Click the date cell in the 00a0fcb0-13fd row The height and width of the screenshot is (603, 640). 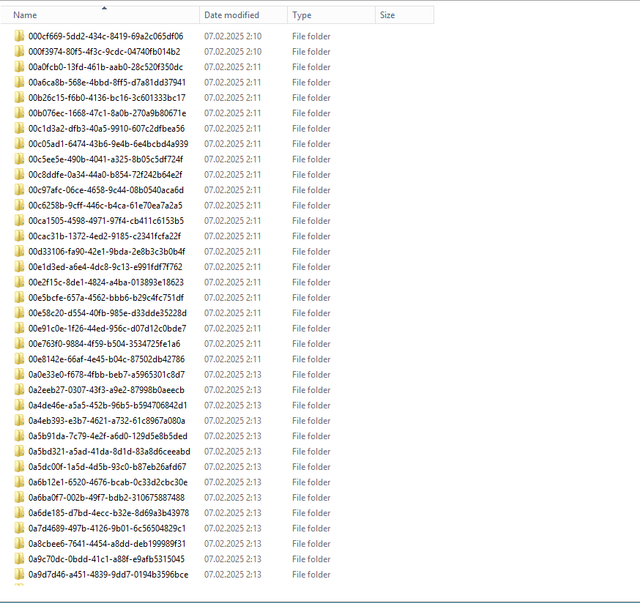coord(233,67)
